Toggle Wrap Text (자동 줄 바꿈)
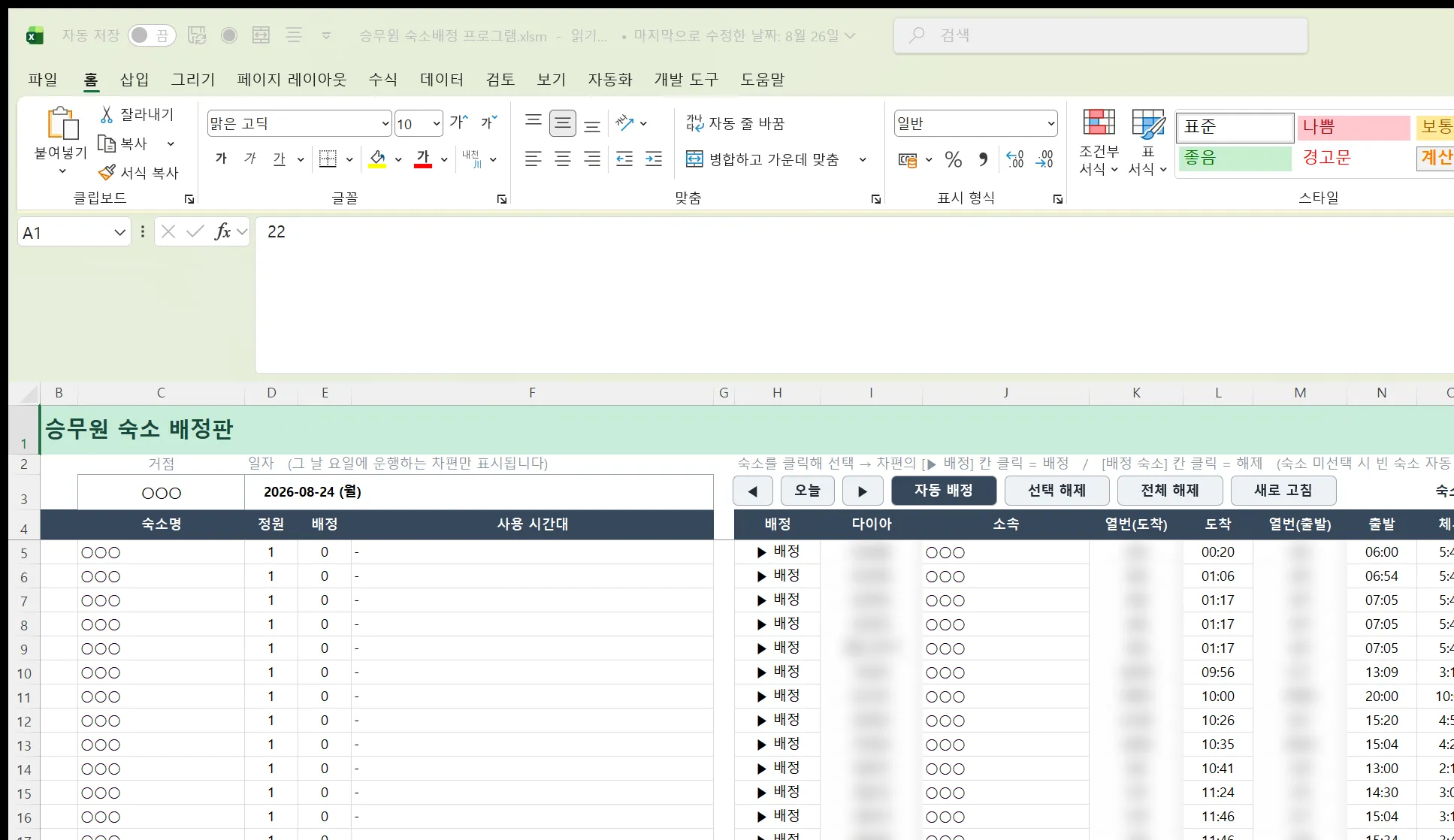 click(x=735, y=123)
